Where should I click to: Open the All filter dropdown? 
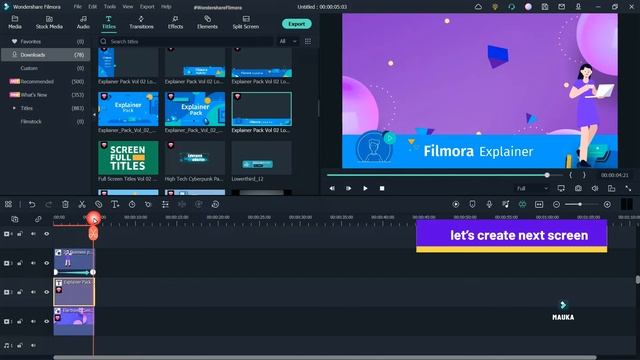288,41
